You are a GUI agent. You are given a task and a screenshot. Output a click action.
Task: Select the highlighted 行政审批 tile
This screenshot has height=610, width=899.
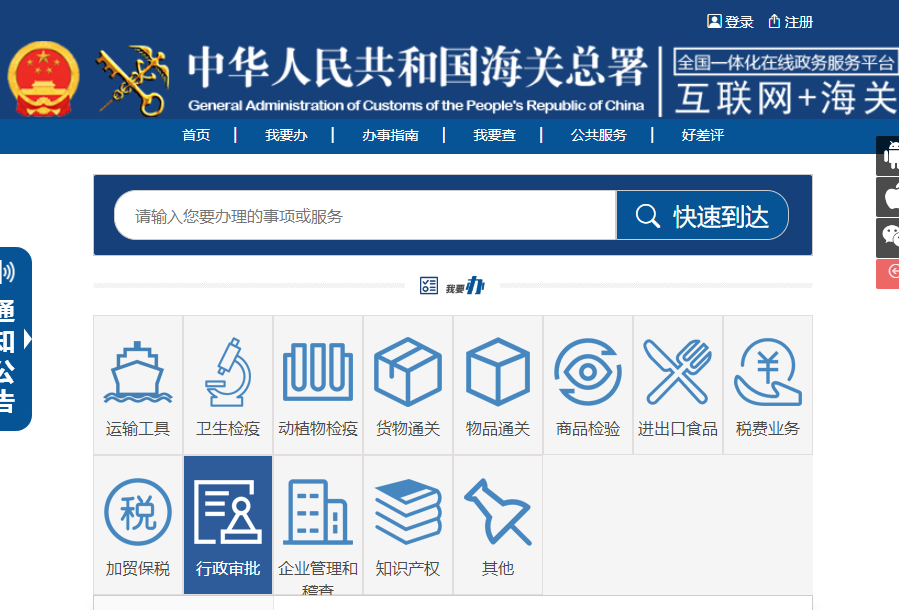228,525
